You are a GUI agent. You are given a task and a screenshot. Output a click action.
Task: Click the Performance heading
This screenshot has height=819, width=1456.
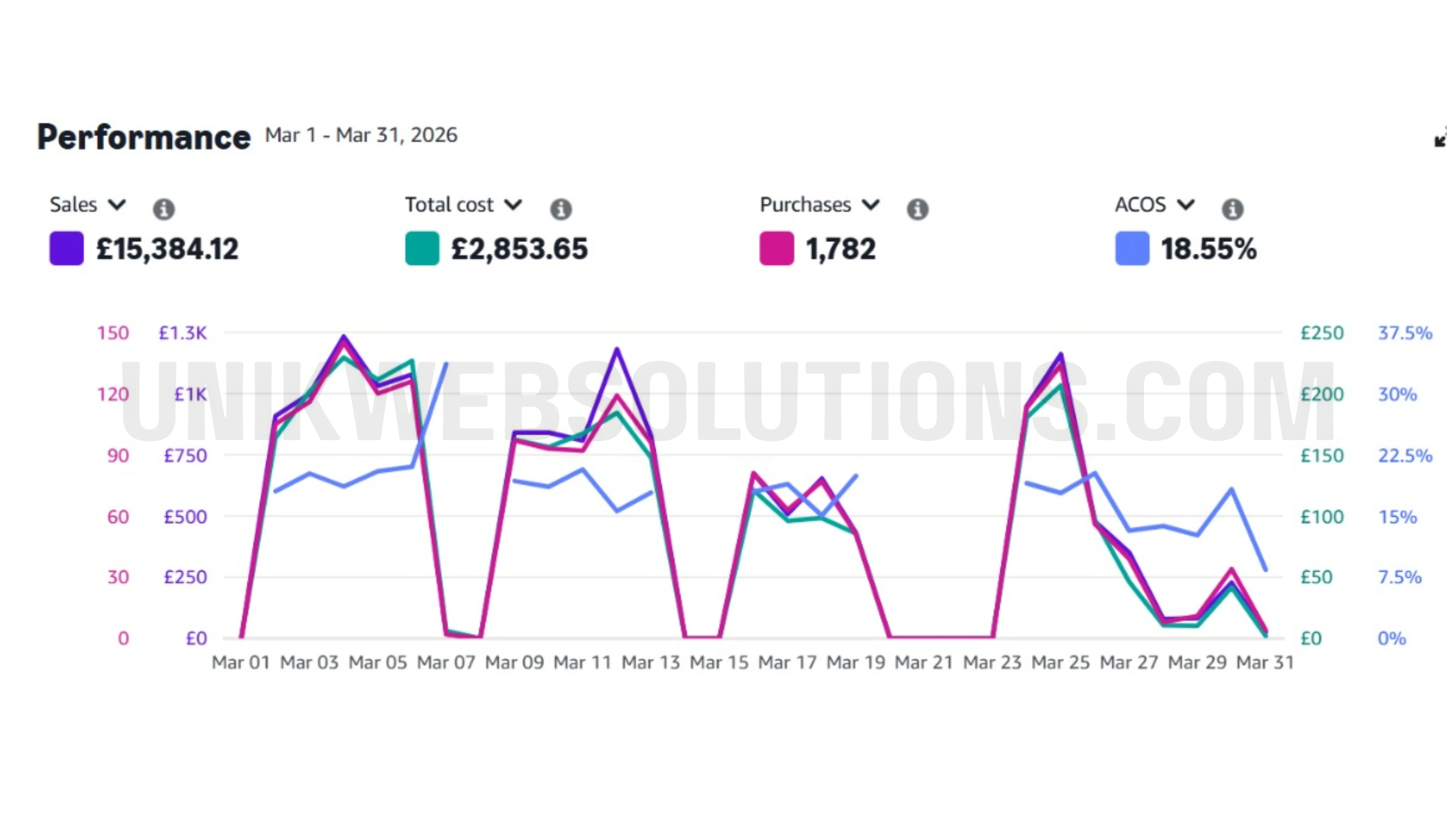(144, 137)
